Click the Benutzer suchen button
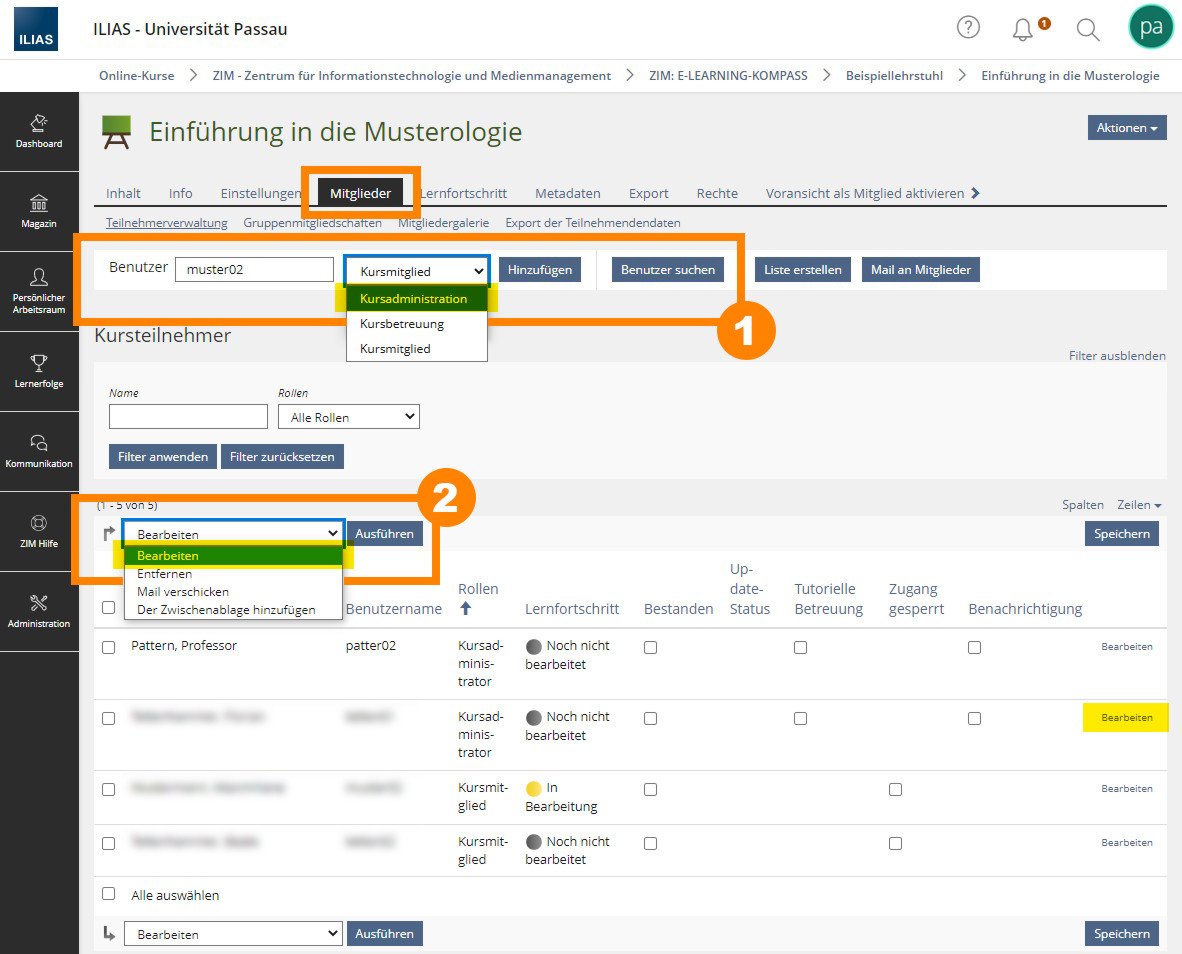 click(668, 269)
